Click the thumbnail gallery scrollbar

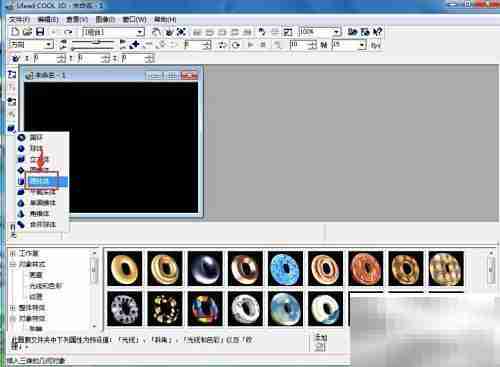coord(491,270)
